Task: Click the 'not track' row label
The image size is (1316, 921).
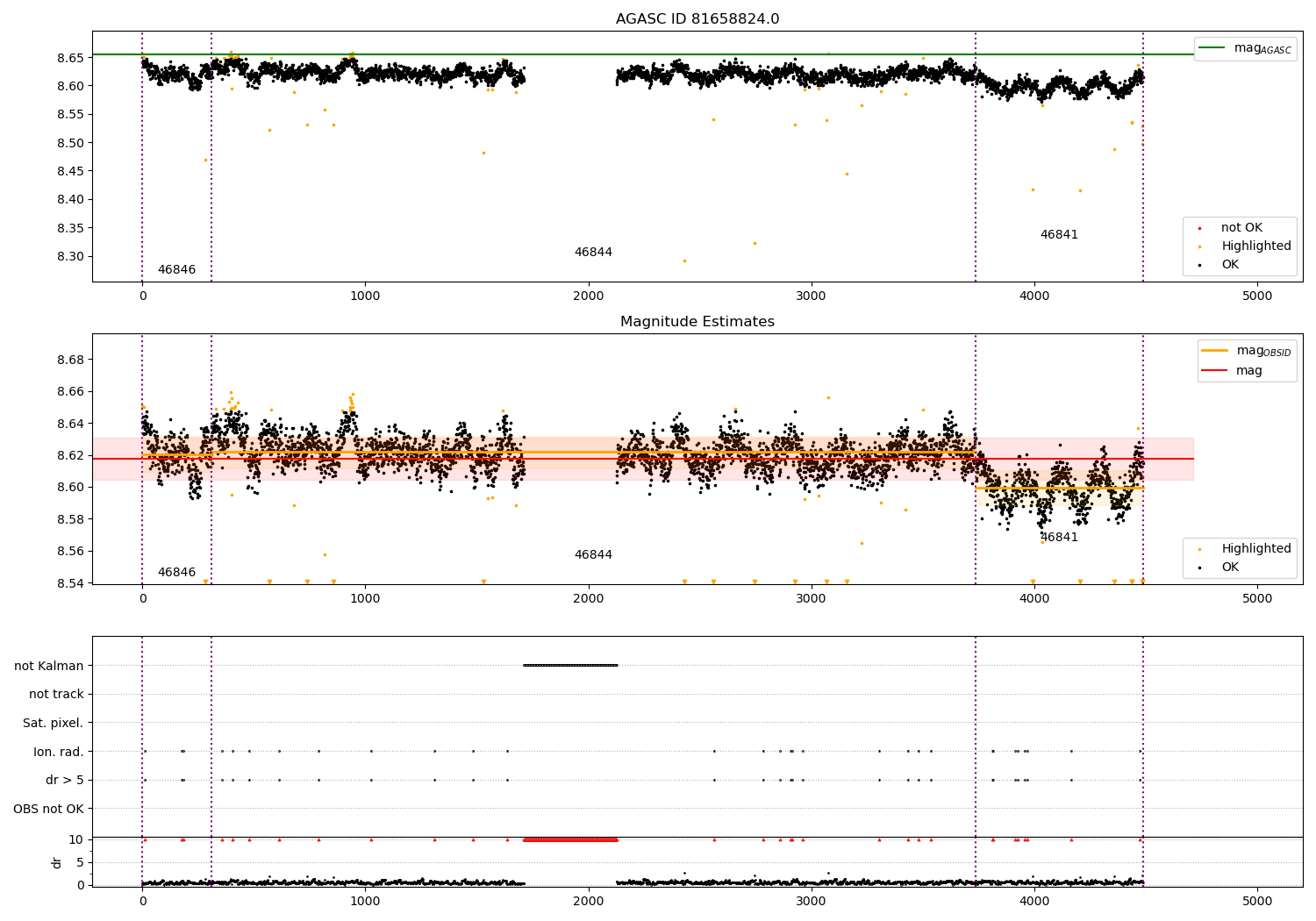Action: pyautogui.click(x=56, y=694)
